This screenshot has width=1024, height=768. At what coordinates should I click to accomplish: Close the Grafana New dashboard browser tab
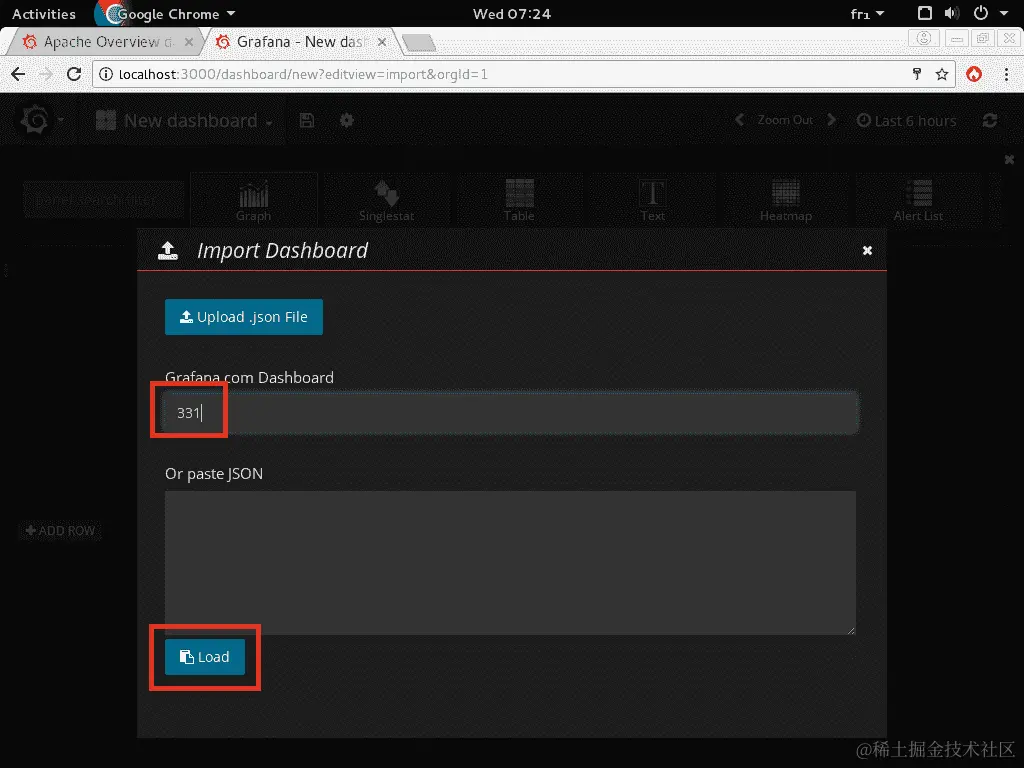coord(382,42)
